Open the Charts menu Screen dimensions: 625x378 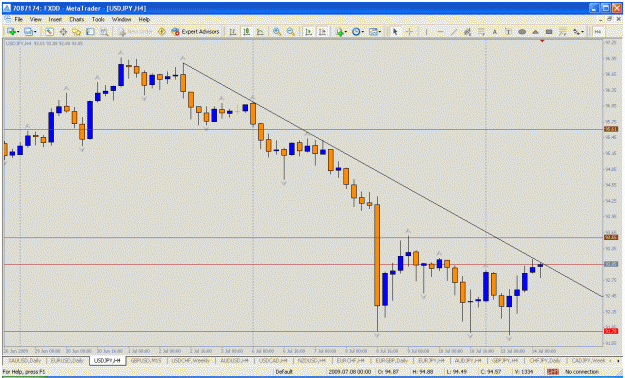[x=77, y=19]
